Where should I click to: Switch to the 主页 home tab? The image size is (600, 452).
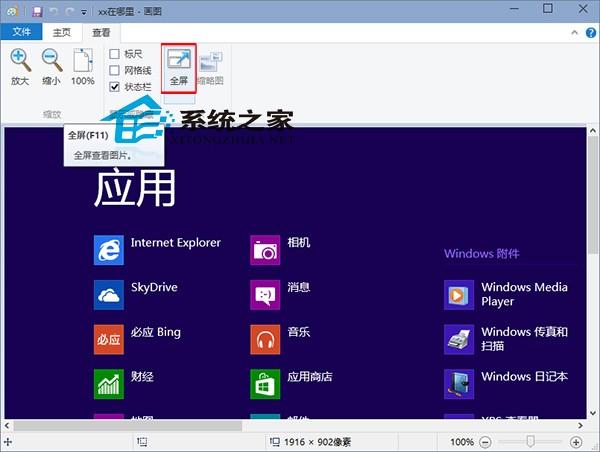coord(62,31)
